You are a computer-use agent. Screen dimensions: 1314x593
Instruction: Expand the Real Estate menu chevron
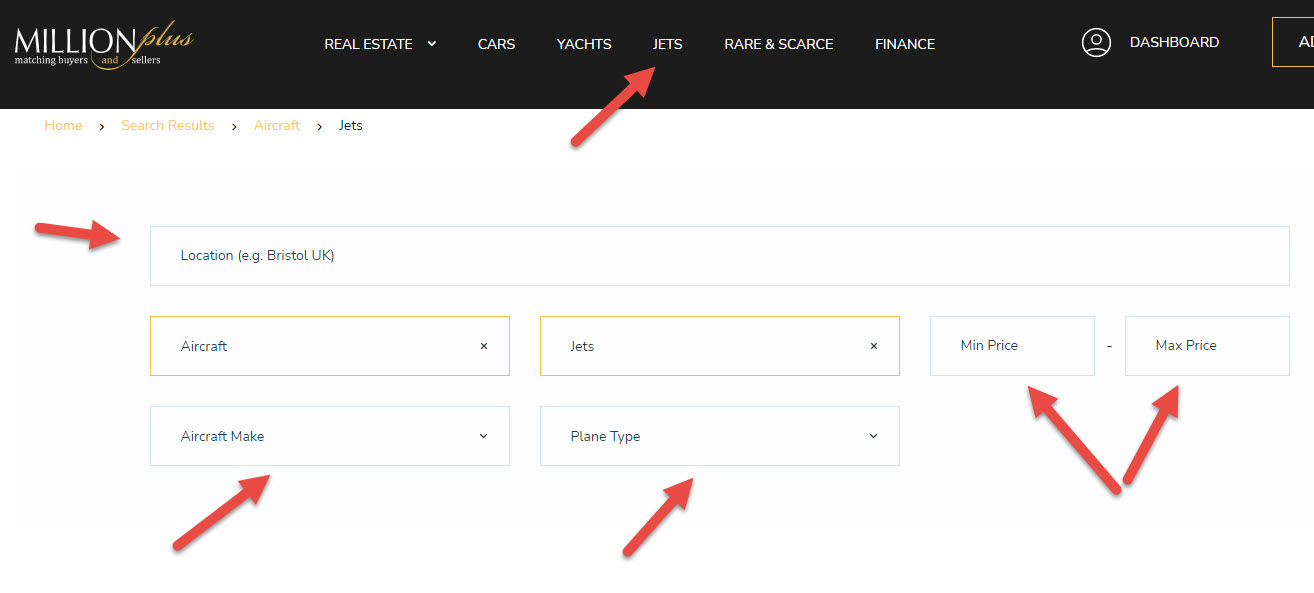click(432, 44)
